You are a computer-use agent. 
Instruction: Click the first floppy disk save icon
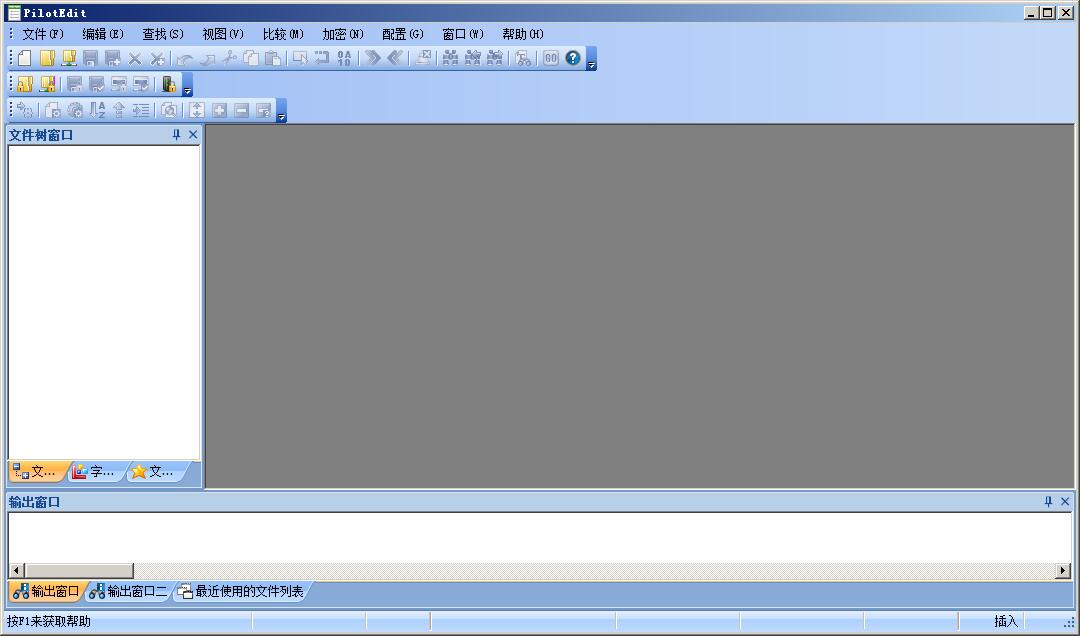(x=90, y=59)
